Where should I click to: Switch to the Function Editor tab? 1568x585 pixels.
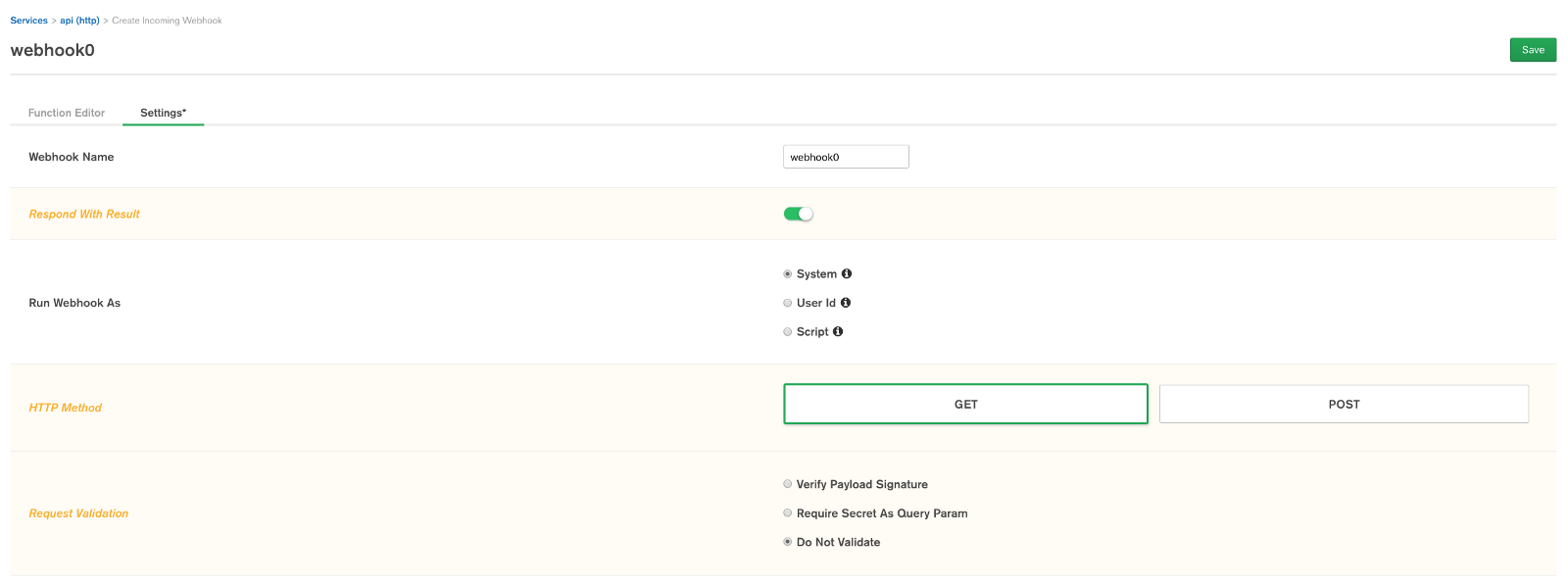tap(67, 113)
